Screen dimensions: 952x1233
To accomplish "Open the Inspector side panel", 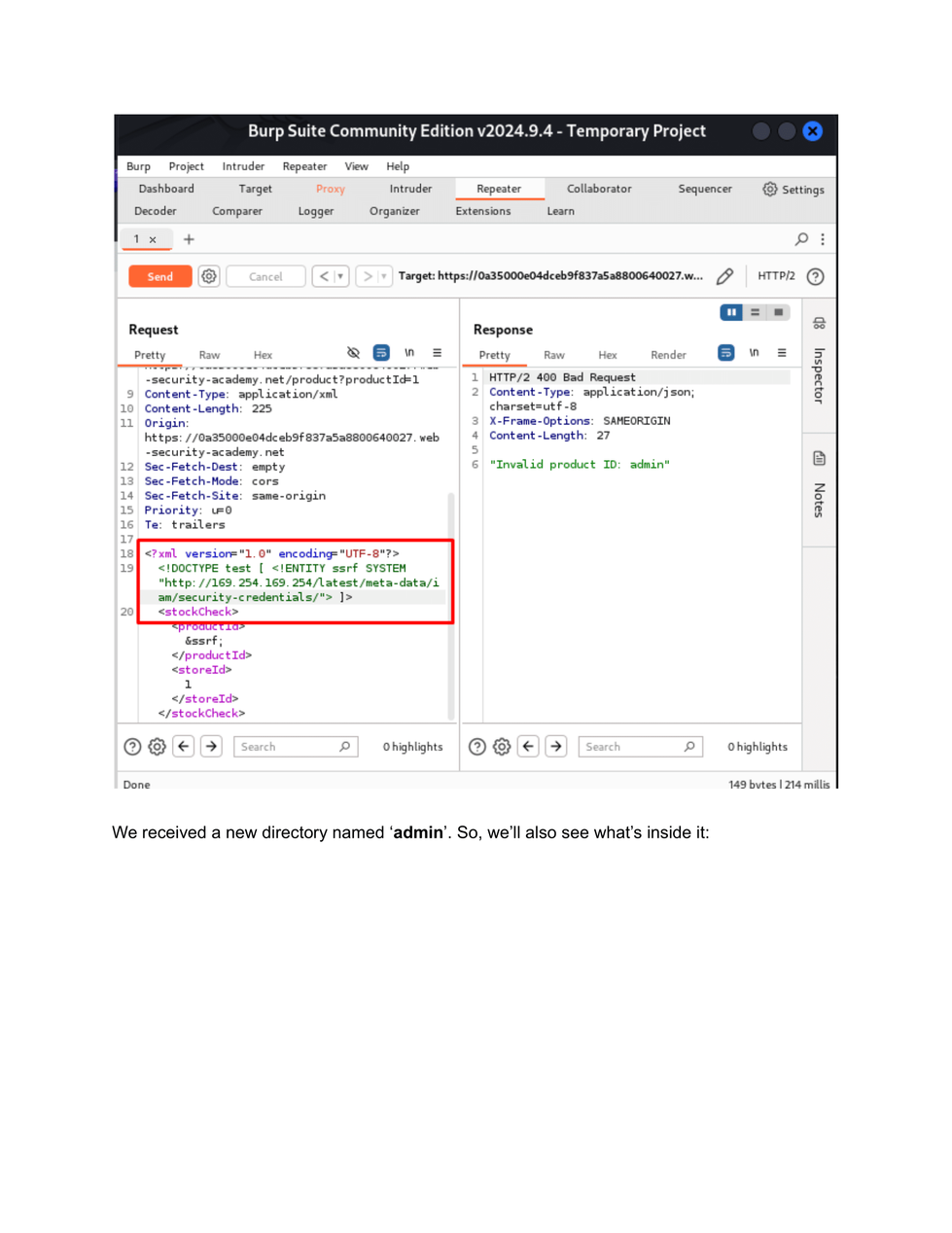I will pyautogui.click(x=819, y=361).
